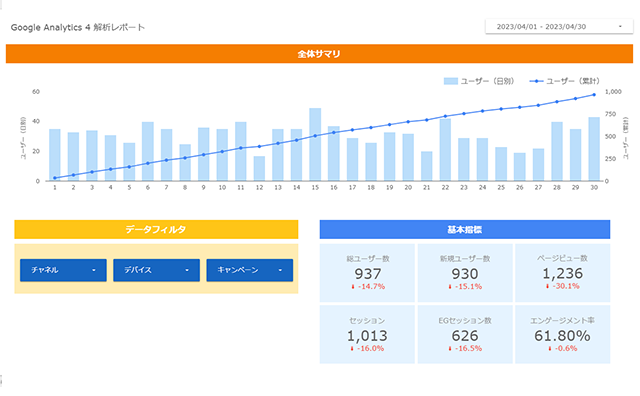Click the day 30 bar in chart
The width and height of the screenshot is (640, 396).
(x=594, y=149)
